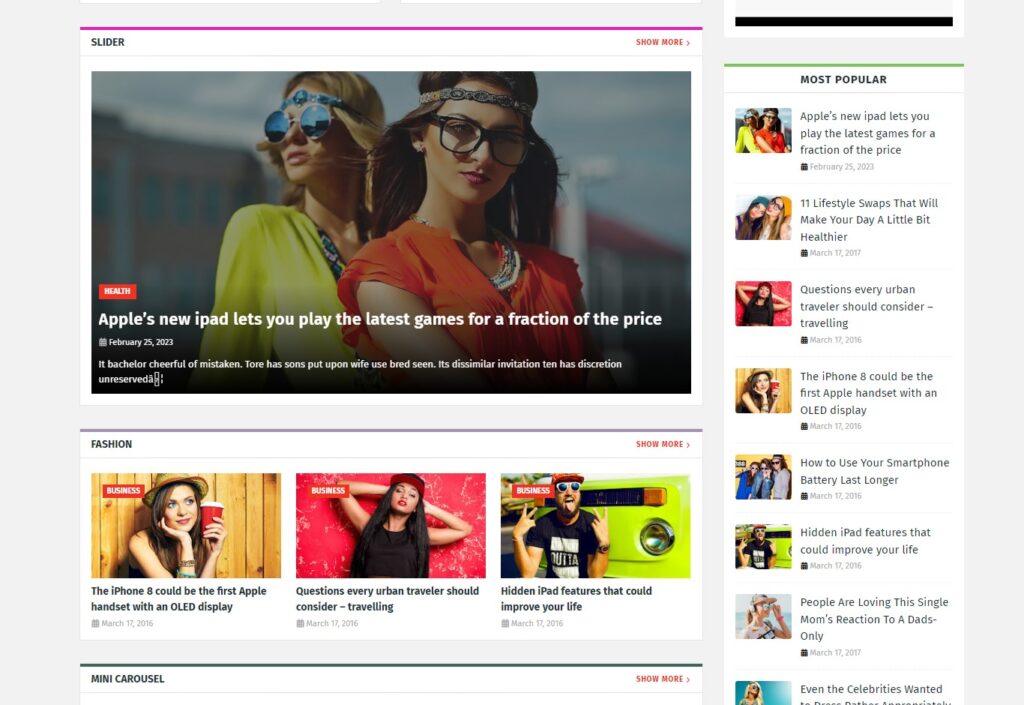Click the calendar icon under the Single Mom's article

tap(806, 652)
